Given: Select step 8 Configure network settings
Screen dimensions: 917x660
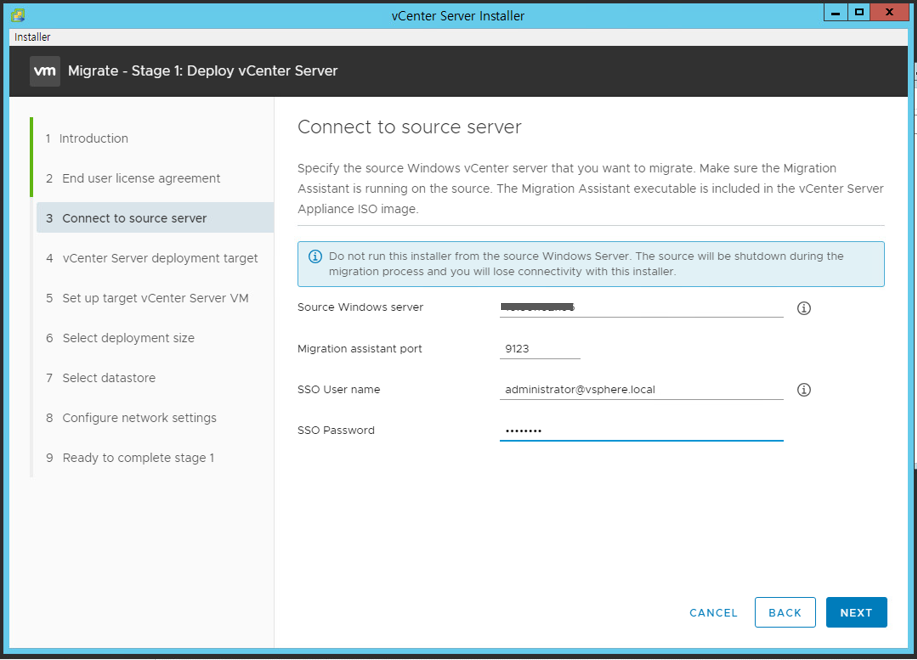Looking at the screenshot, I should pyautogui.click(x=131, y=418).
